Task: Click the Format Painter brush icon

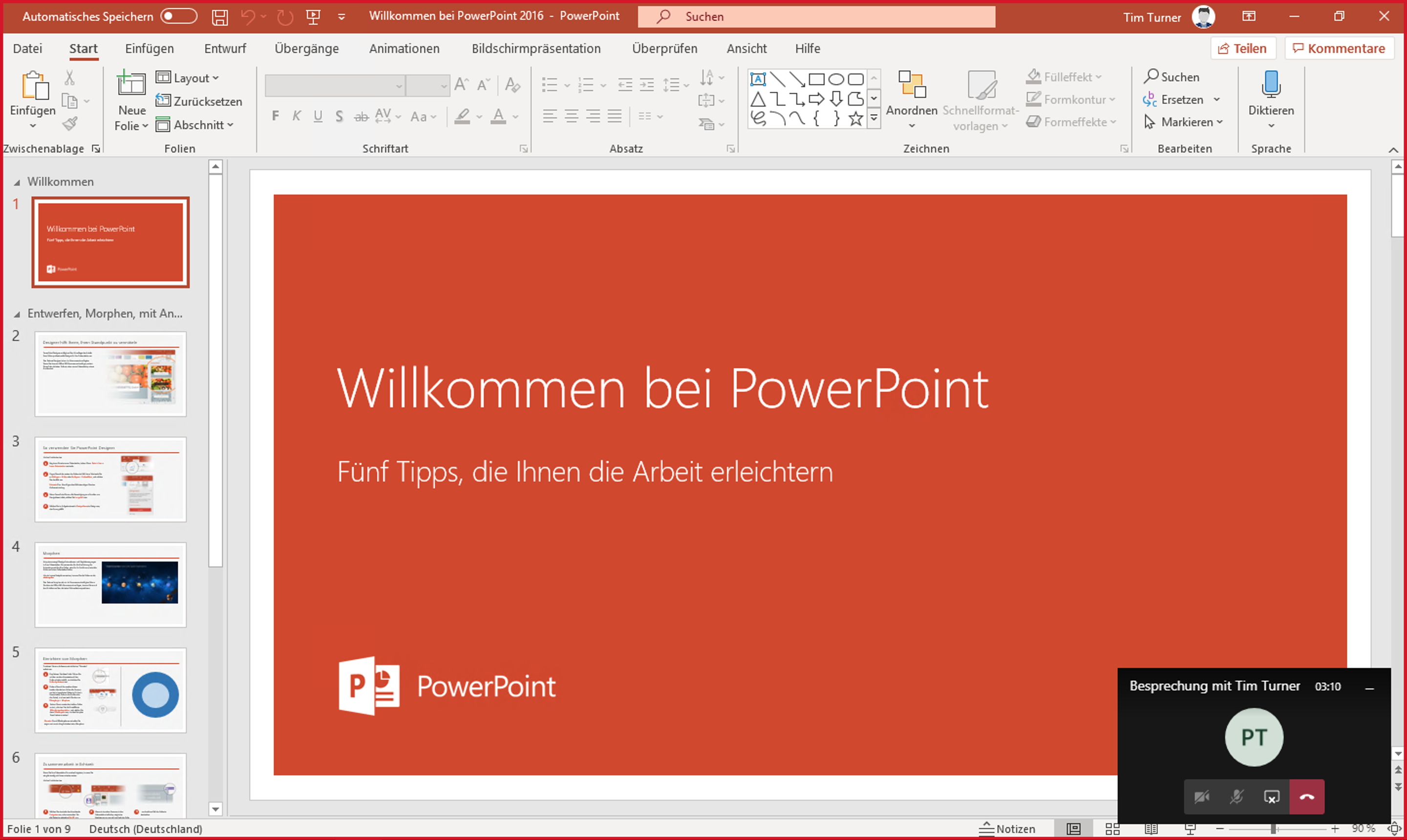Action: coord(70,124)
